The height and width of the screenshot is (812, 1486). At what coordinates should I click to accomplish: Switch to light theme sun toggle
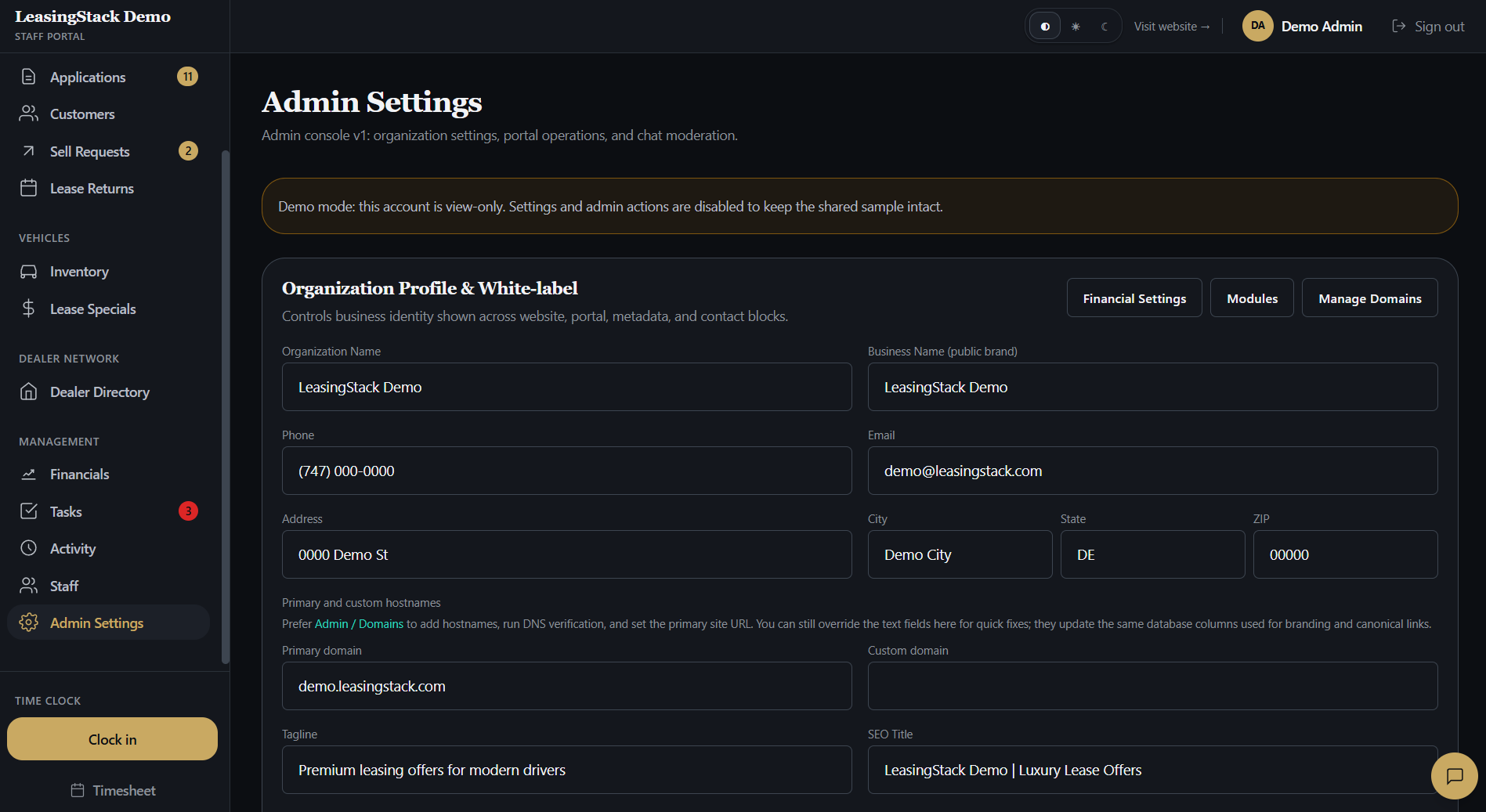tap(1076, 26)
